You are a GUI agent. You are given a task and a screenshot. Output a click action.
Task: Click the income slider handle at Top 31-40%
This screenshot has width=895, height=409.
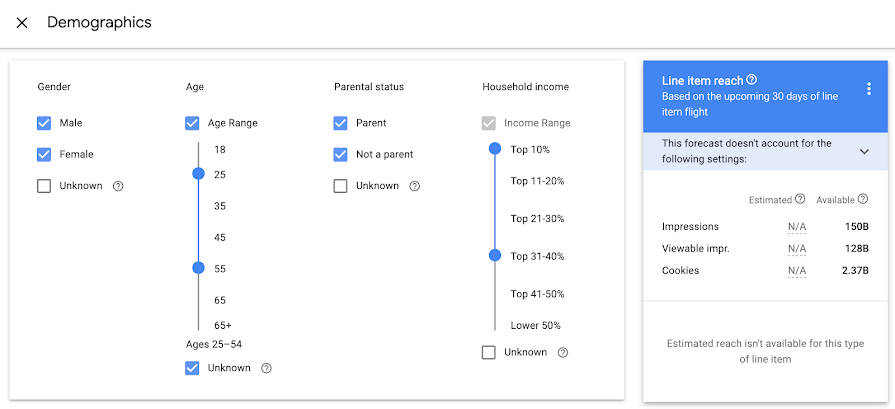pyautogui.click(x=494, y=256)
